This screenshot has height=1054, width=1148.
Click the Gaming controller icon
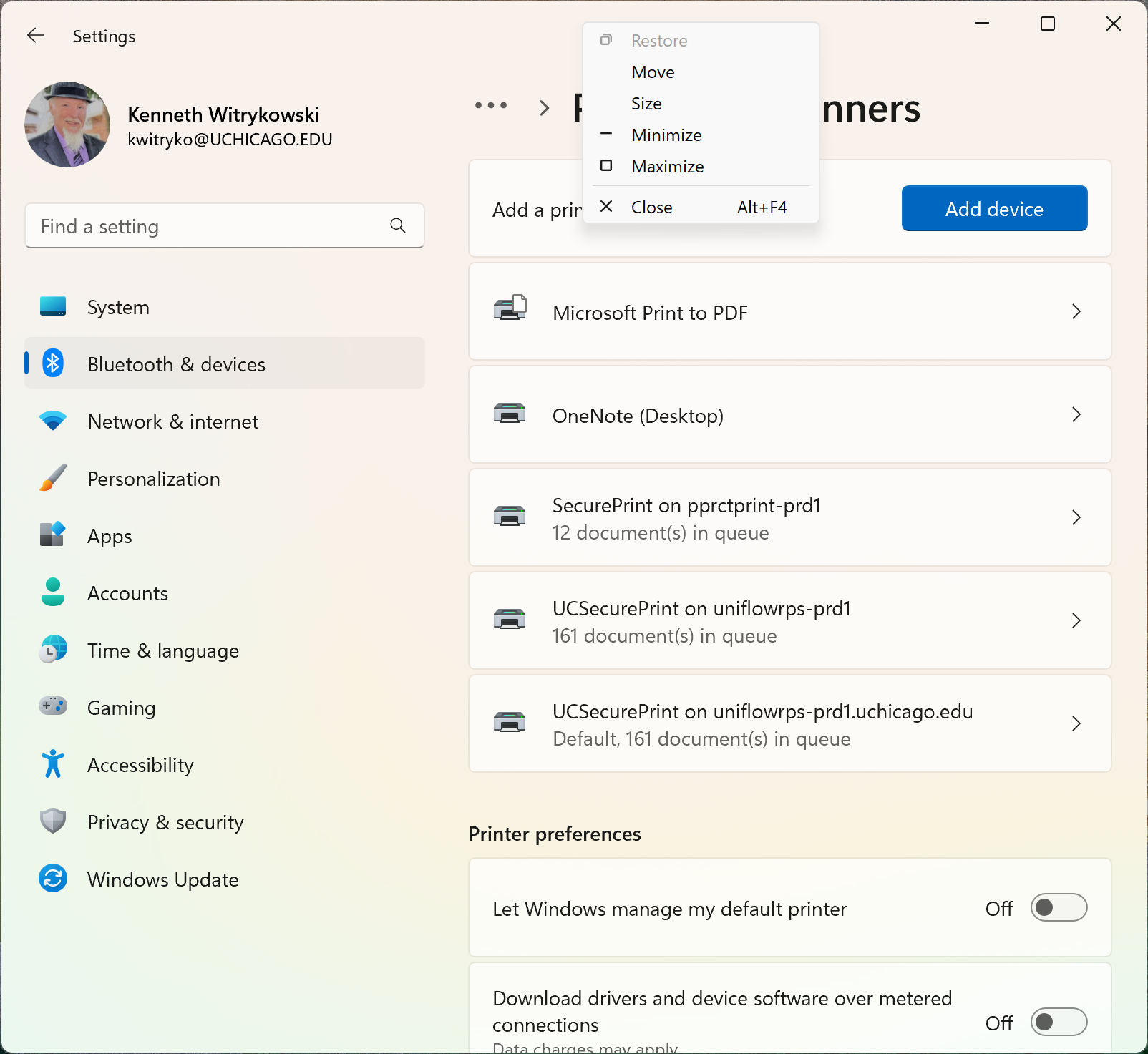(53, 707)
